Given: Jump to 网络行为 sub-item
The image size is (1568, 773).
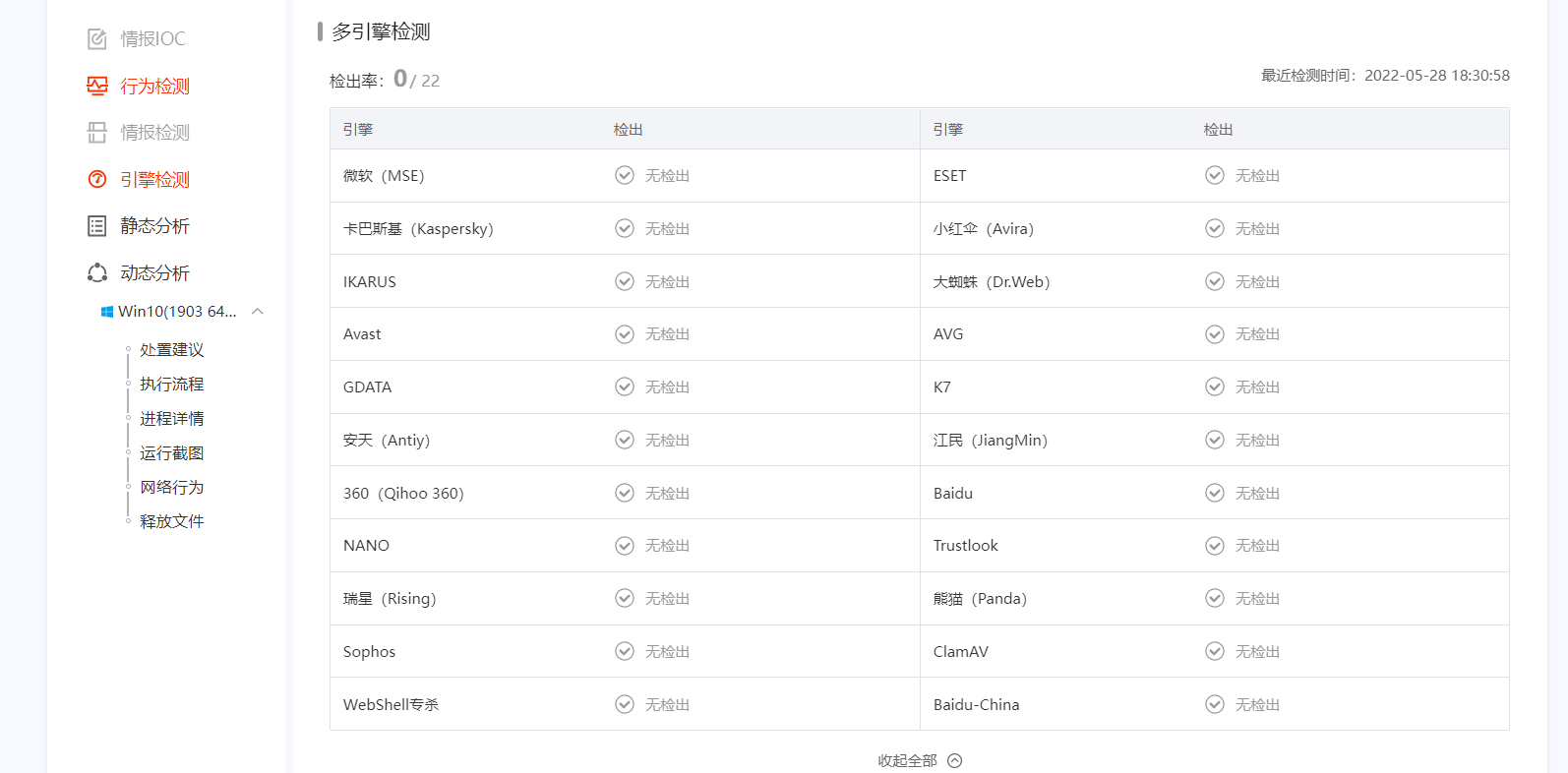Looking at the screenshot, I should 172,488.
